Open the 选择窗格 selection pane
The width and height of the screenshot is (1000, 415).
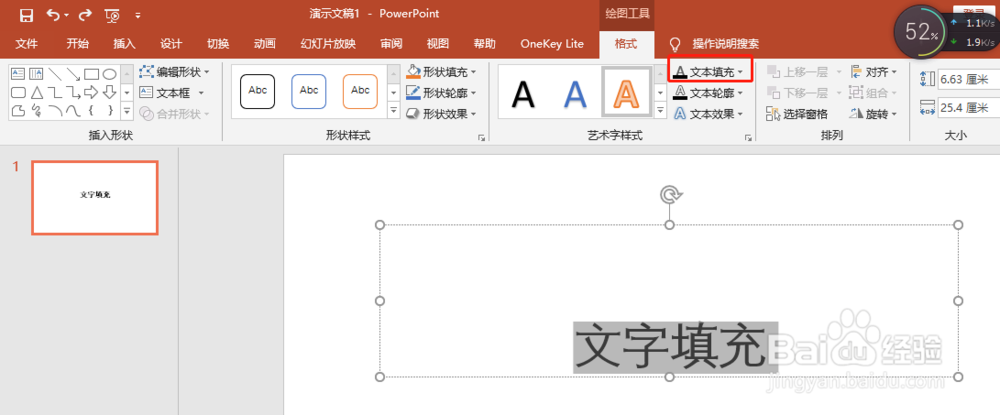797,114
